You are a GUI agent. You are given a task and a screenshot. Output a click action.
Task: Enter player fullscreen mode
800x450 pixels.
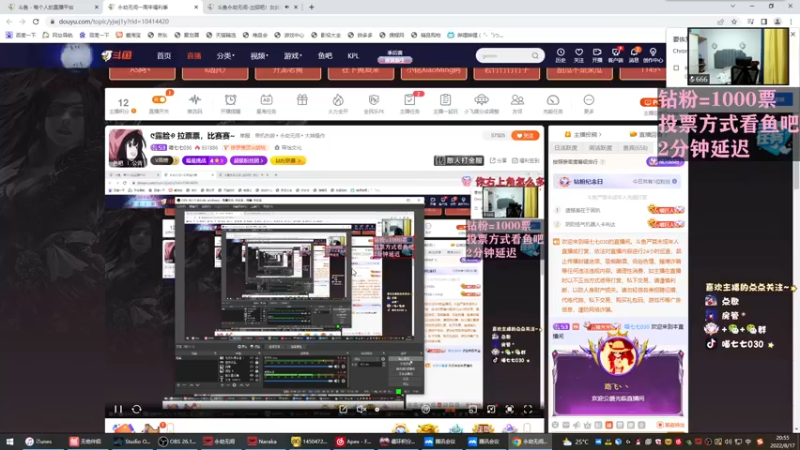[528, 409]
